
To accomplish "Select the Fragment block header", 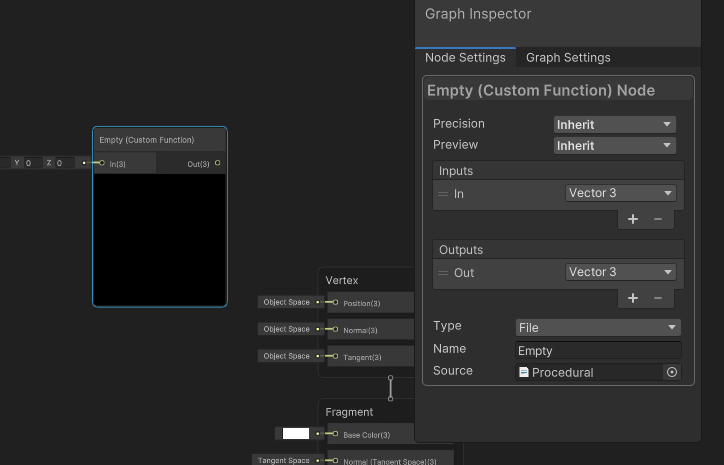I will (x=349, y=412).
